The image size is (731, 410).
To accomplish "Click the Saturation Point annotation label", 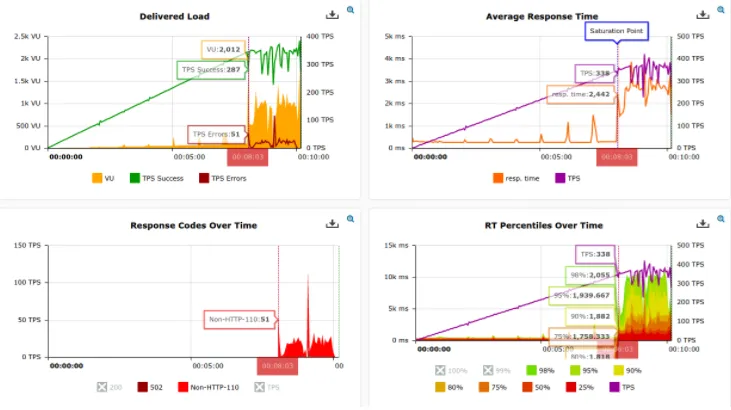I will pyautogui.click(x=616, y=31).
